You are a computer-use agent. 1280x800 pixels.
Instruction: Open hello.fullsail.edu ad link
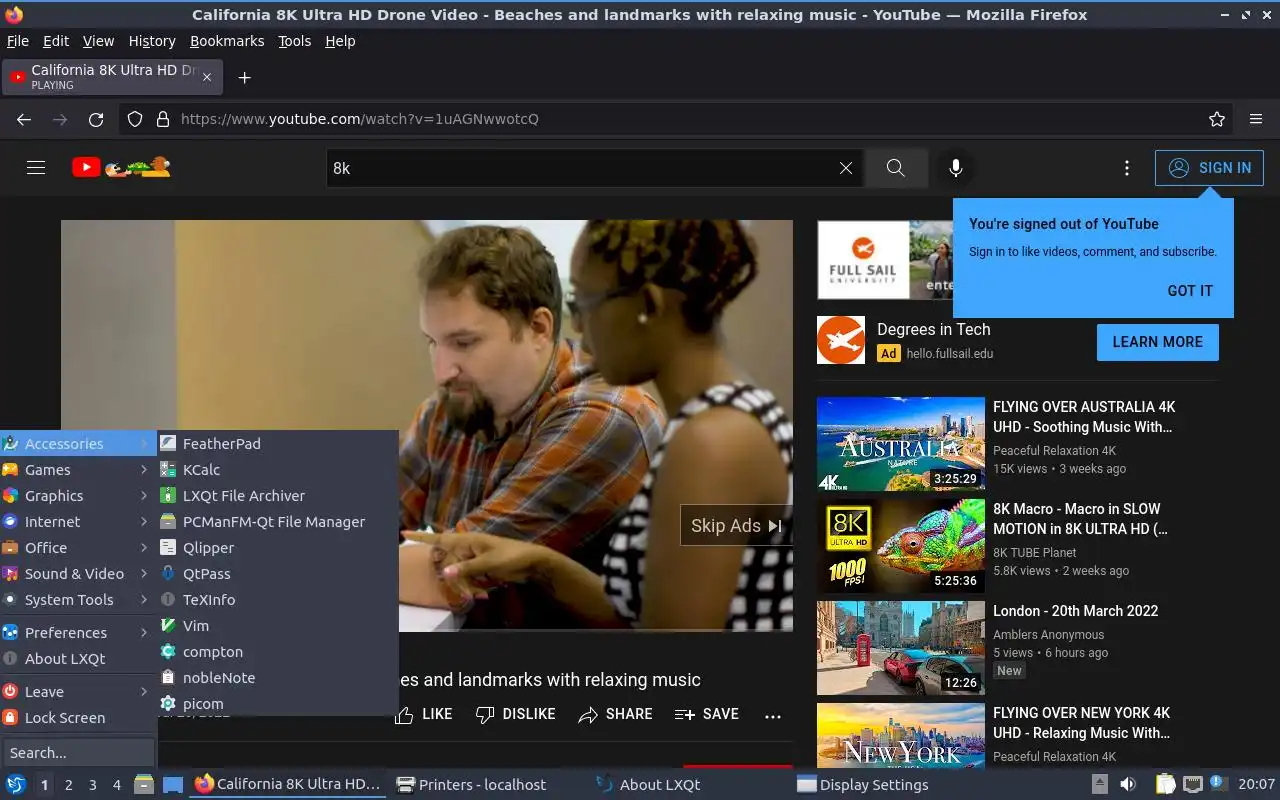(x=950, y=353)
